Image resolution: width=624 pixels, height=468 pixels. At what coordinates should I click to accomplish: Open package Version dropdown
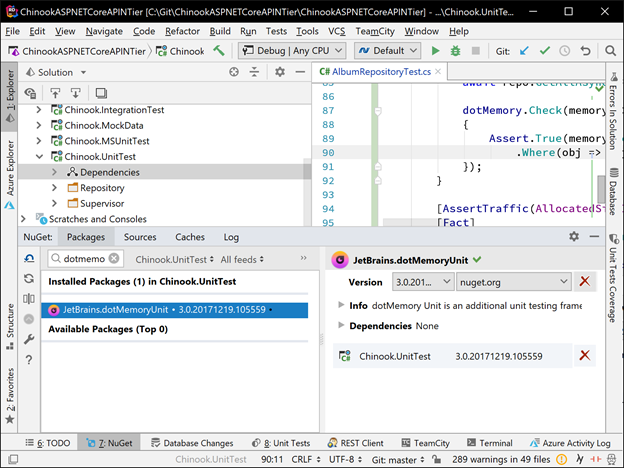(423, 282)
